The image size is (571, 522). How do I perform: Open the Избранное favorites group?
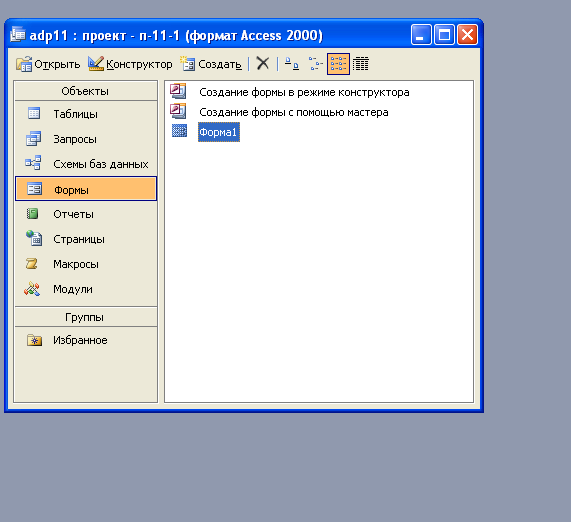point(86,340)
